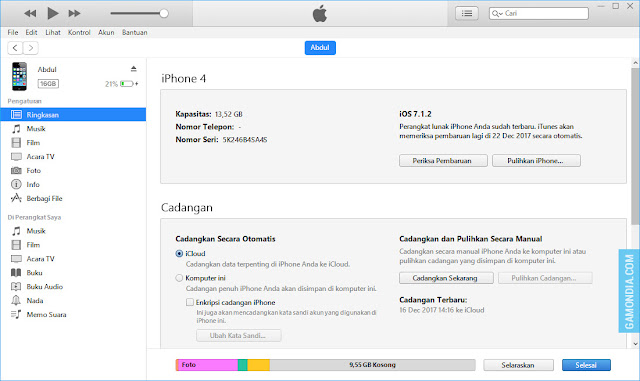Open the Lihat menu
This screenshot has height=381, width=640.
coord(53,32)
